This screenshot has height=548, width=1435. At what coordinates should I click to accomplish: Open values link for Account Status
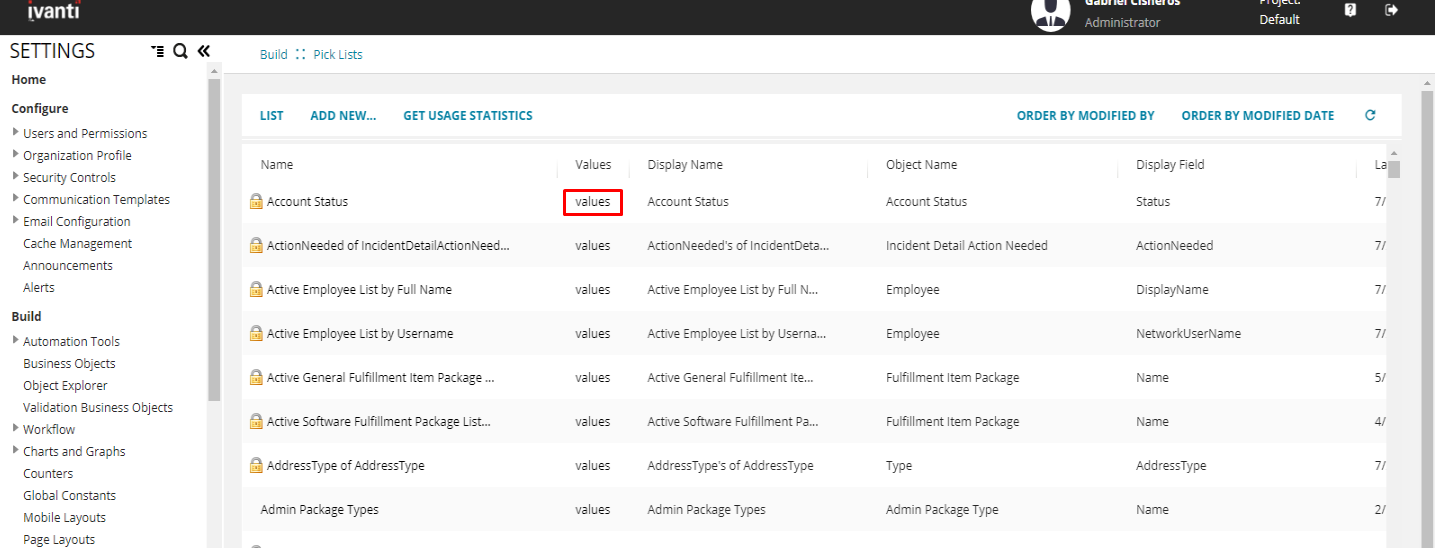click(x=592, y=202)
